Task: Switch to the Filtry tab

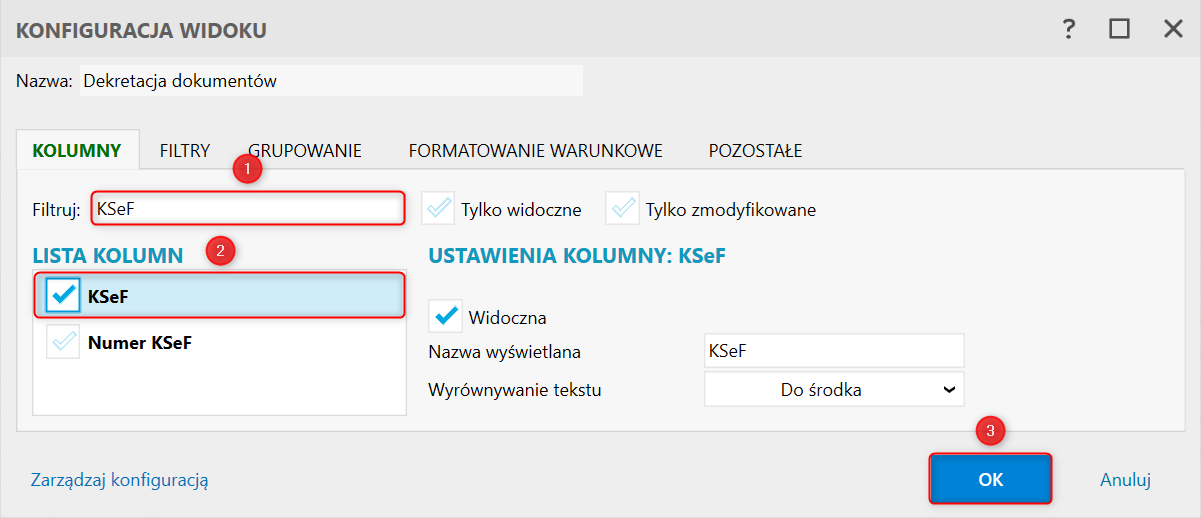Action: point(184,151)
